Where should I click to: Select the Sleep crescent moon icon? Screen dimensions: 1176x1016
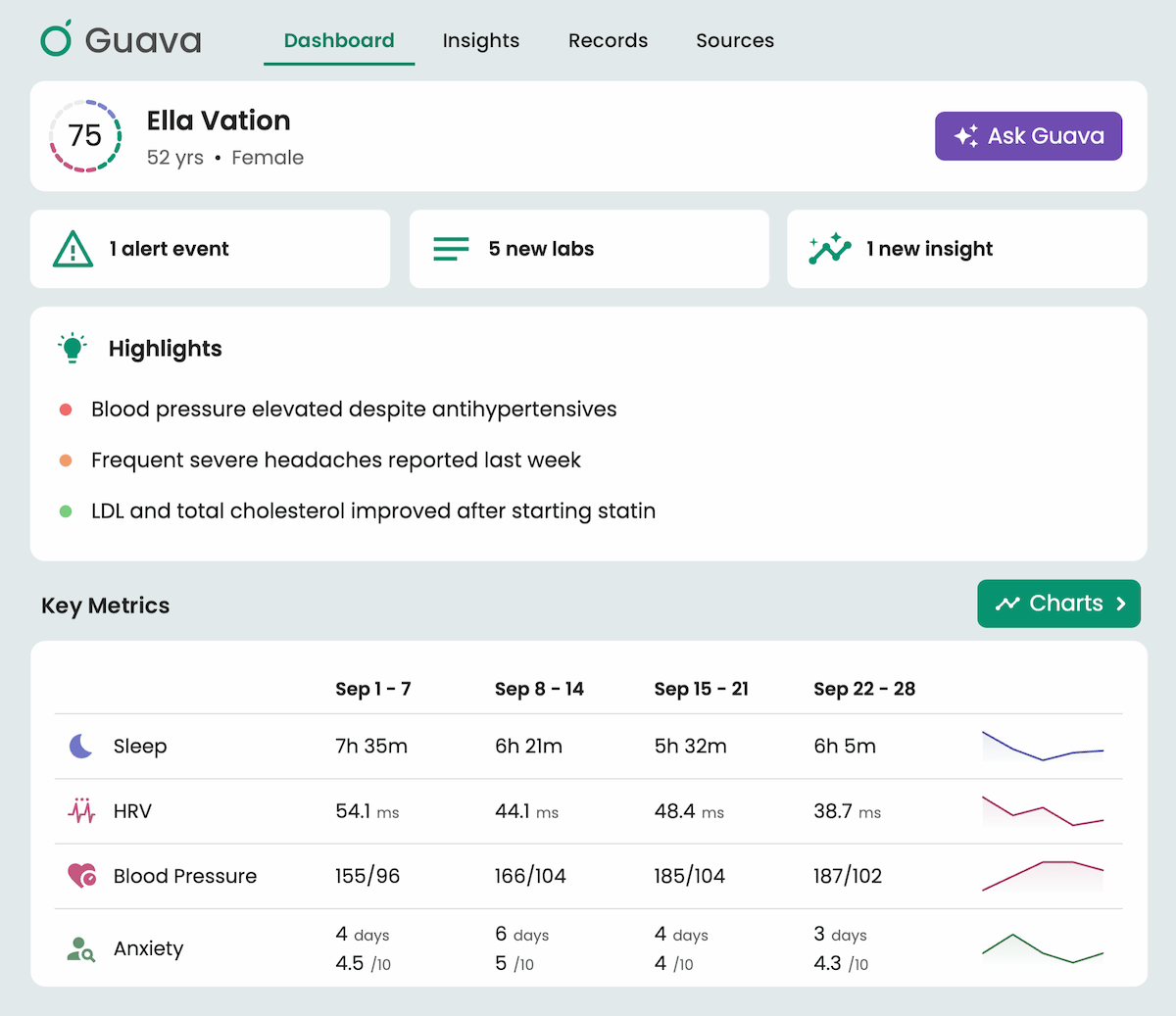[81, 746]
